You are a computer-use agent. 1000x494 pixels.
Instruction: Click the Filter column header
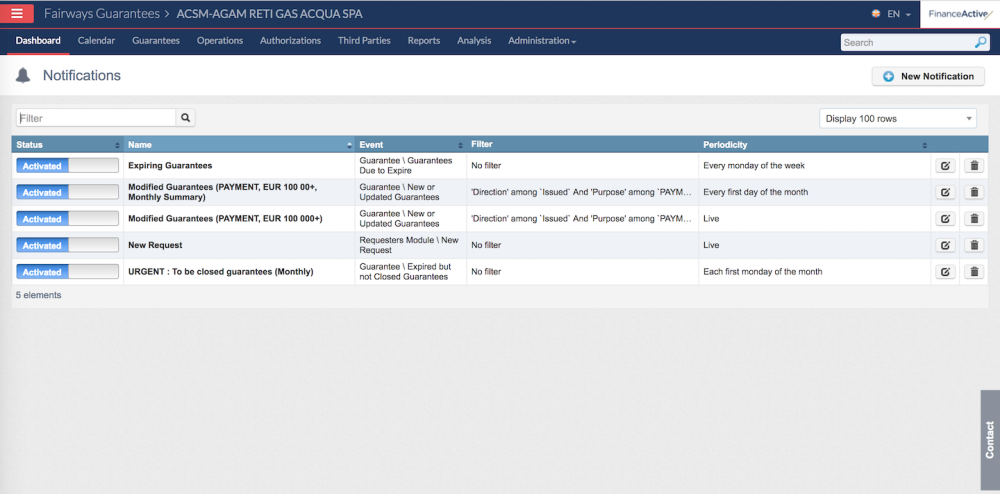pos(582,145)
